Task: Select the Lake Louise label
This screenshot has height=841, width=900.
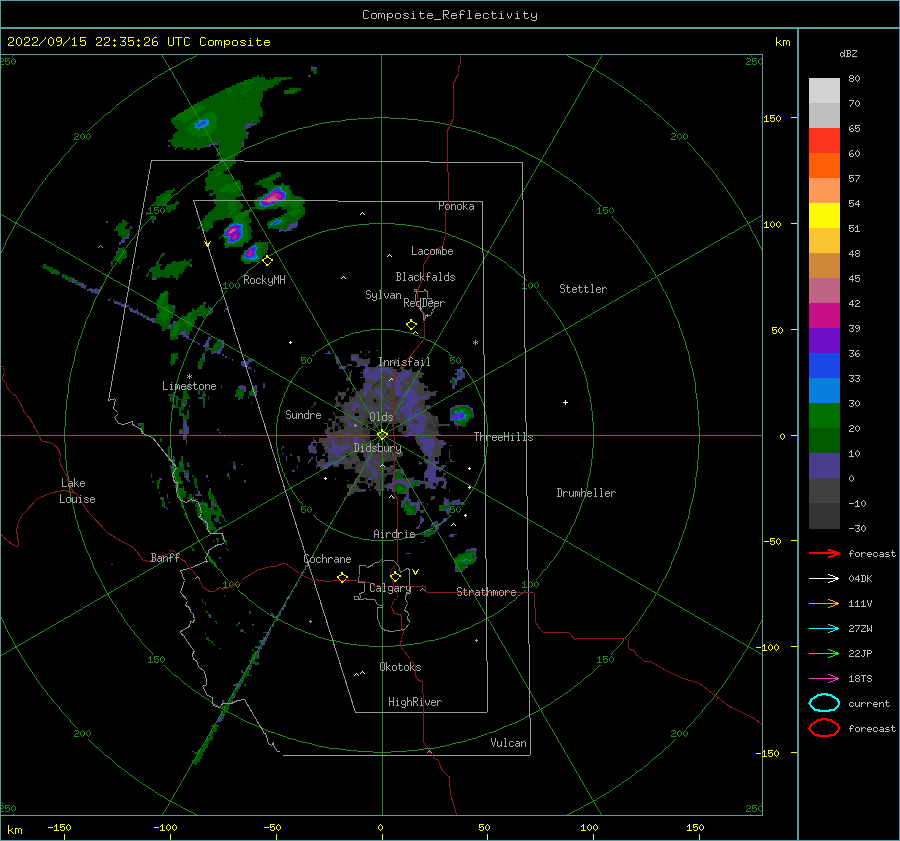Action: click(x=77, y=491)
